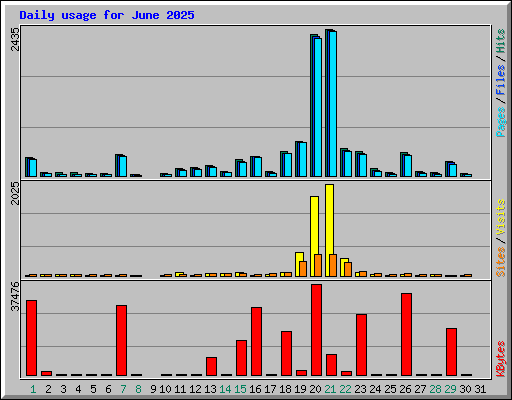
Task: Click green day label 21
Action: coord(330,389)
